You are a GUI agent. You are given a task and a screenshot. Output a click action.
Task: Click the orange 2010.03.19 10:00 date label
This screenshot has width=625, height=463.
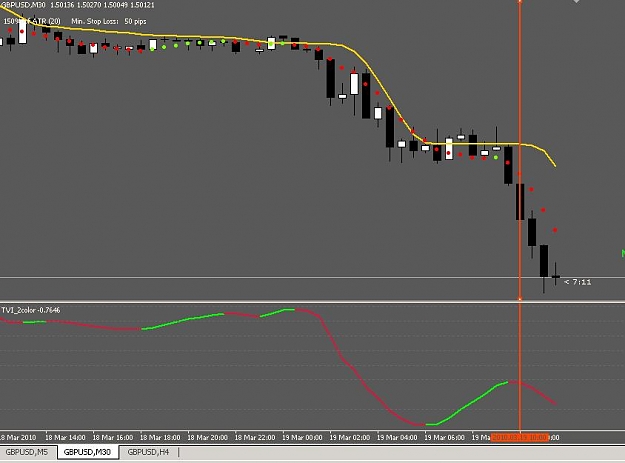pyautogui.click(x=520, y=437)
